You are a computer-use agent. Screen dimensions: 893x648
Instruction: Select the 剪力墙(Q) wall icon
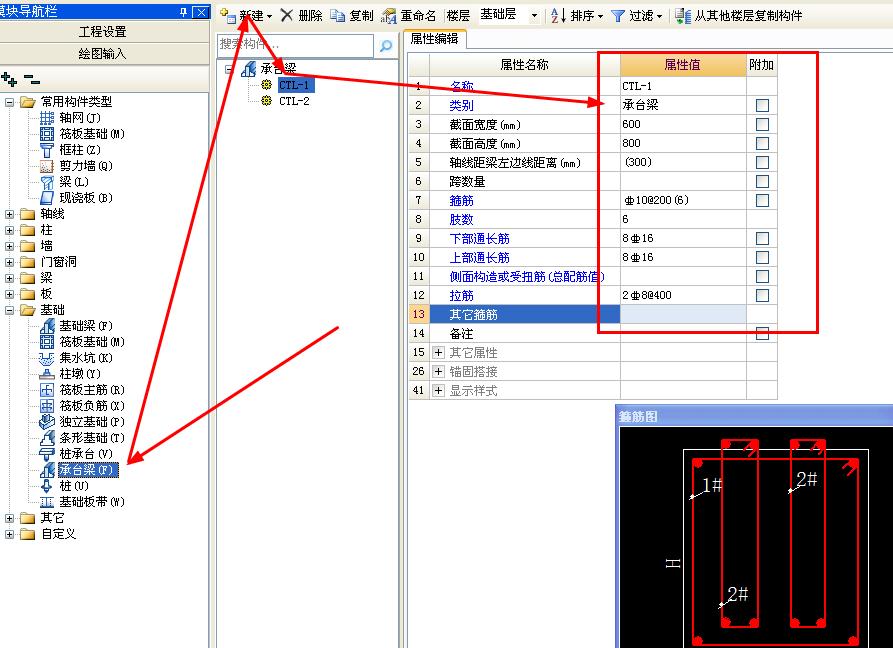tap(47, 166)
